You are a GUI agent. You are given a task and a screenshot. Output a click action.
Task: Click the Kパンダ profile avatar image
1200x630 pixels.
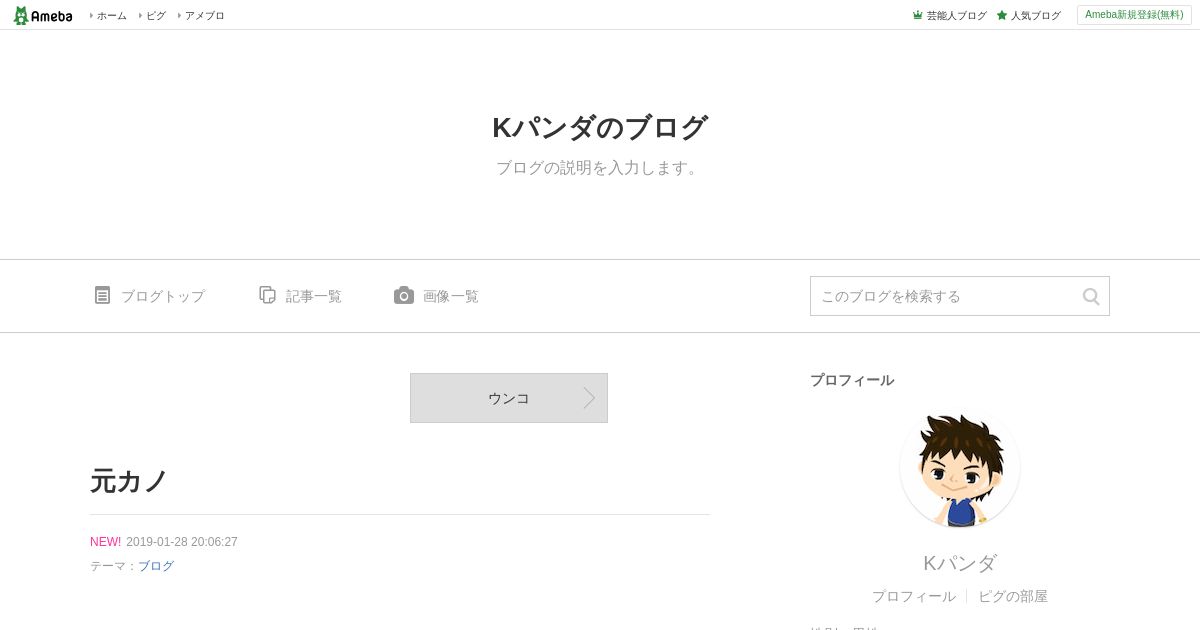[x=960, y=468]
